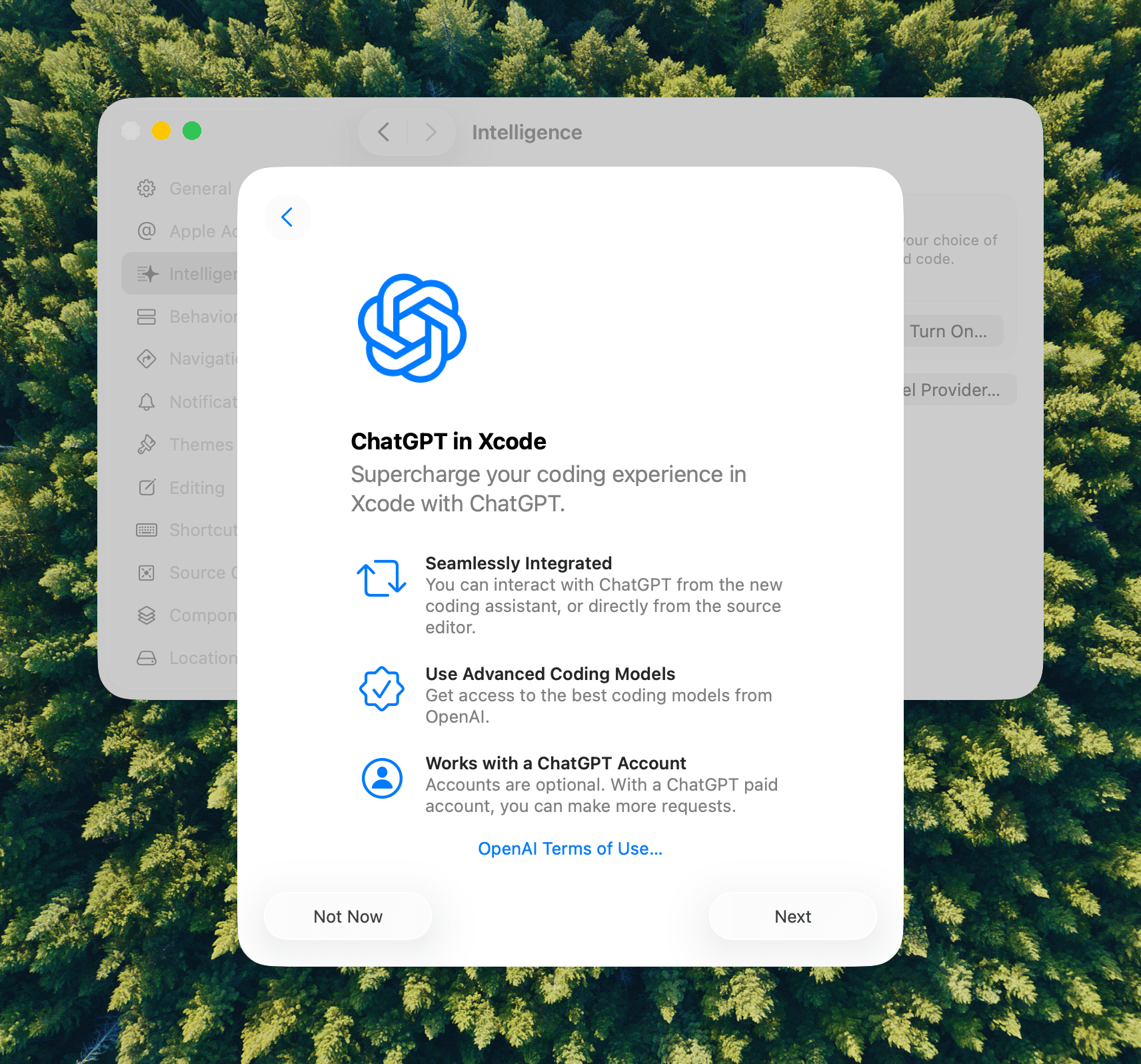This screenshot has width=1141, height=1064.
Task: Open Navigation icon in Settings sidebar
Action: coord(147,359)
